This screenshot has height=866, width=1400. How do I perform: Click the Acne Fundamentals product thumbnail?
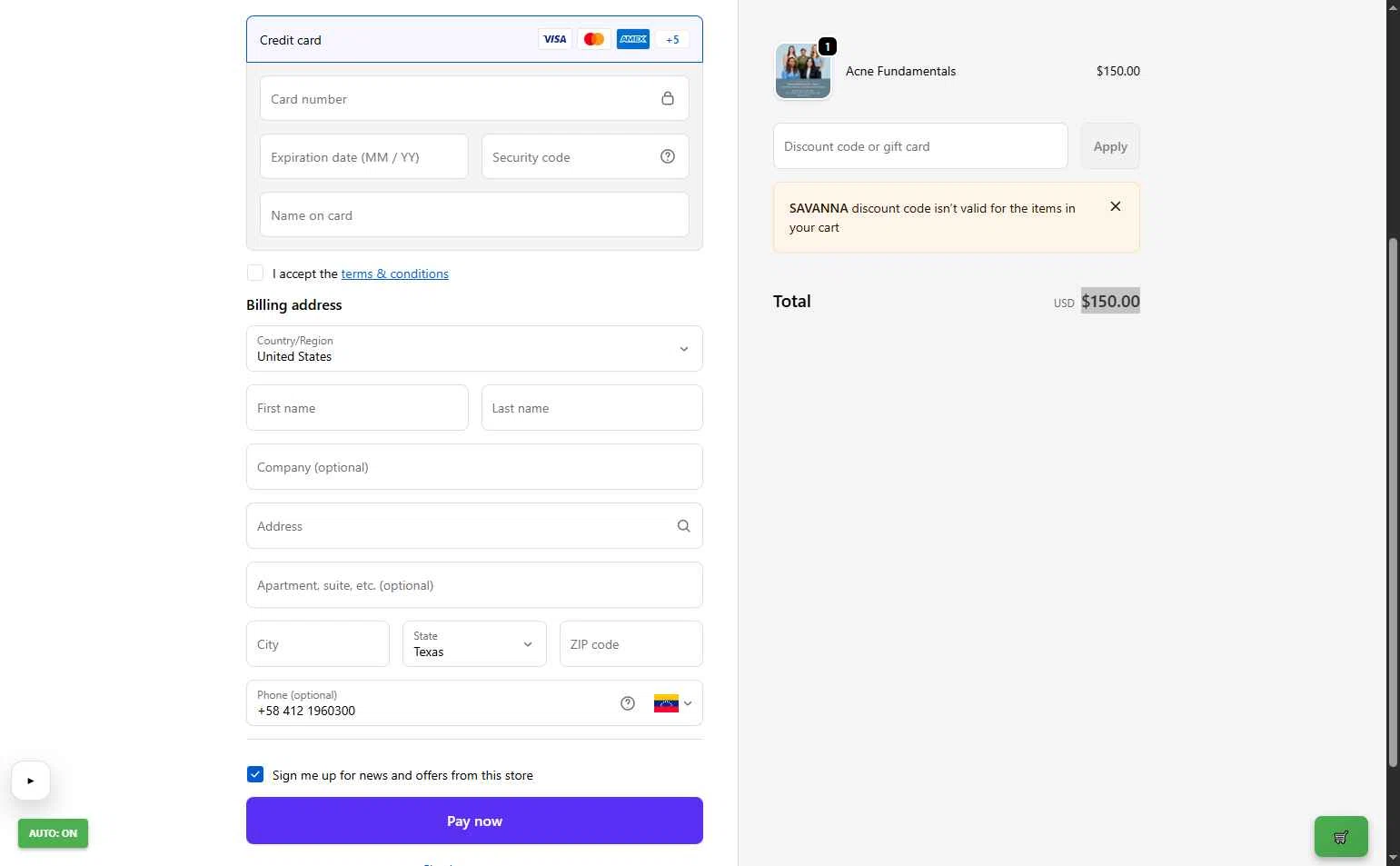[x=803, y=71]
